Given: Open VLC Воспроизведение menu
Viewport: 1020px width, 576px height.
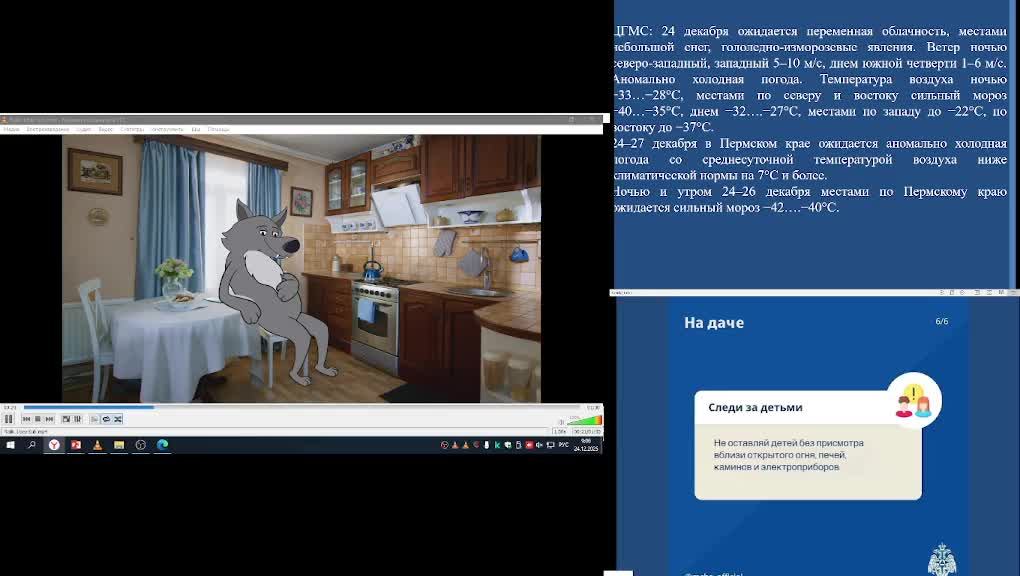Looking at the screenshot, I should pyautogui.click(x=47, y=129).
